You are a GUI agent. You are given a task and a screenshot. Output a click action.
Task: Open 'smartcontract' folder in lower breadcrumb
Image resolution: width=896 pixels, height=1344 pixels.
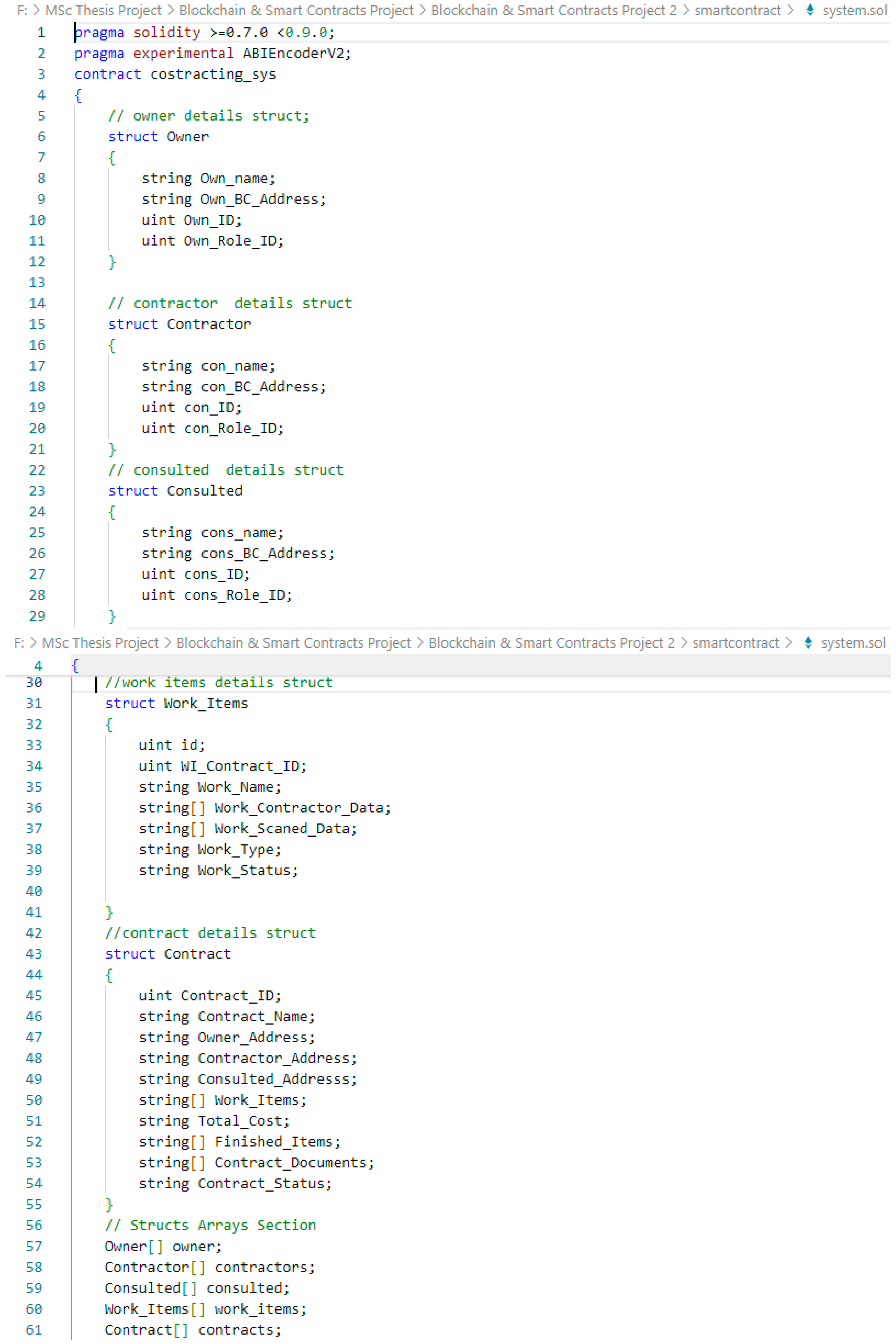point(735,643)
